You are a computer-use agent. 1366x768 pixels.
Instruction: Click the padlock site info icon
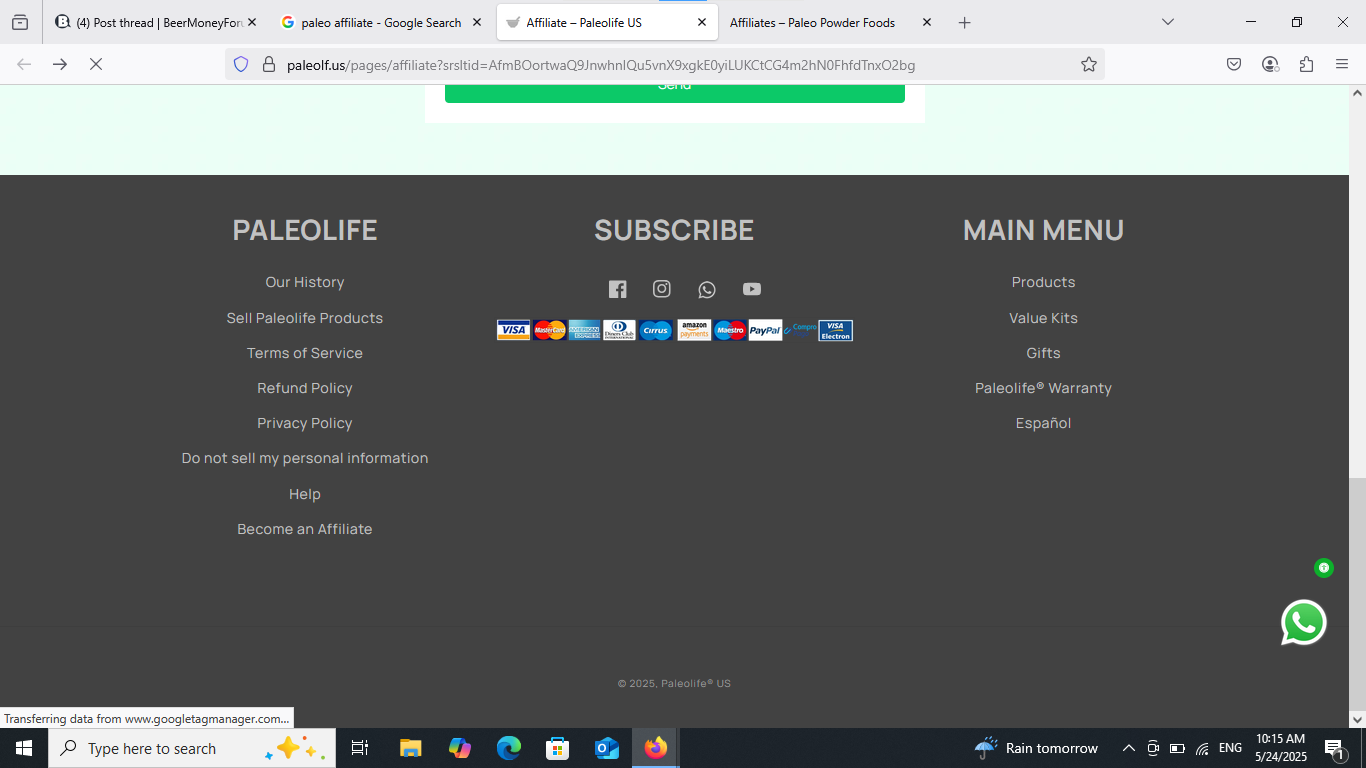point(268,65)
